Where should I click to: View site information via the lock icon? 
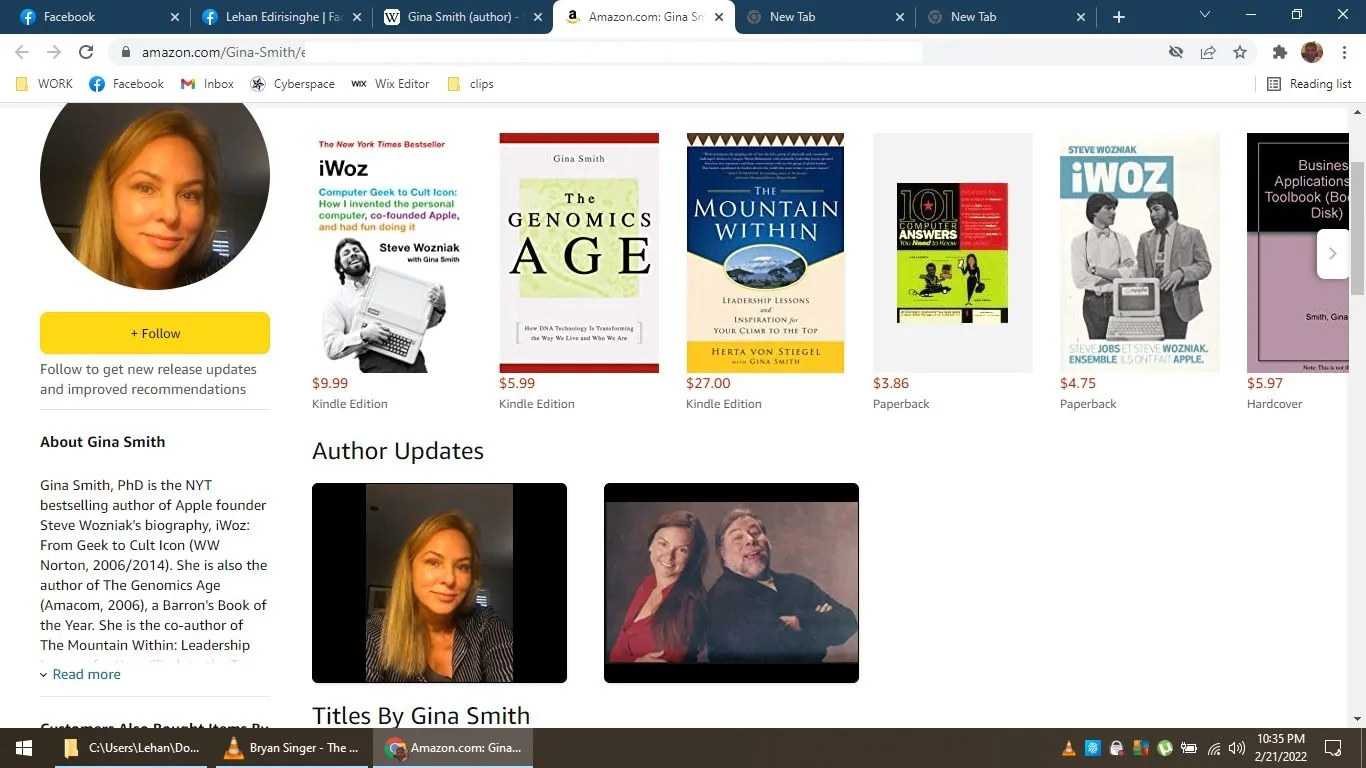click(x=126, y=52)
